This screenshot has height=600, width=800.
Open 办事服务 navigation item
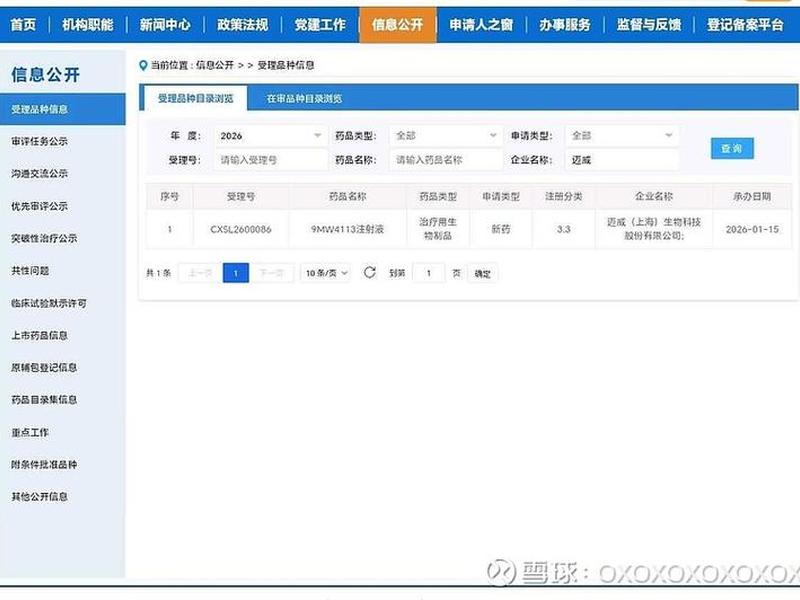565,24
